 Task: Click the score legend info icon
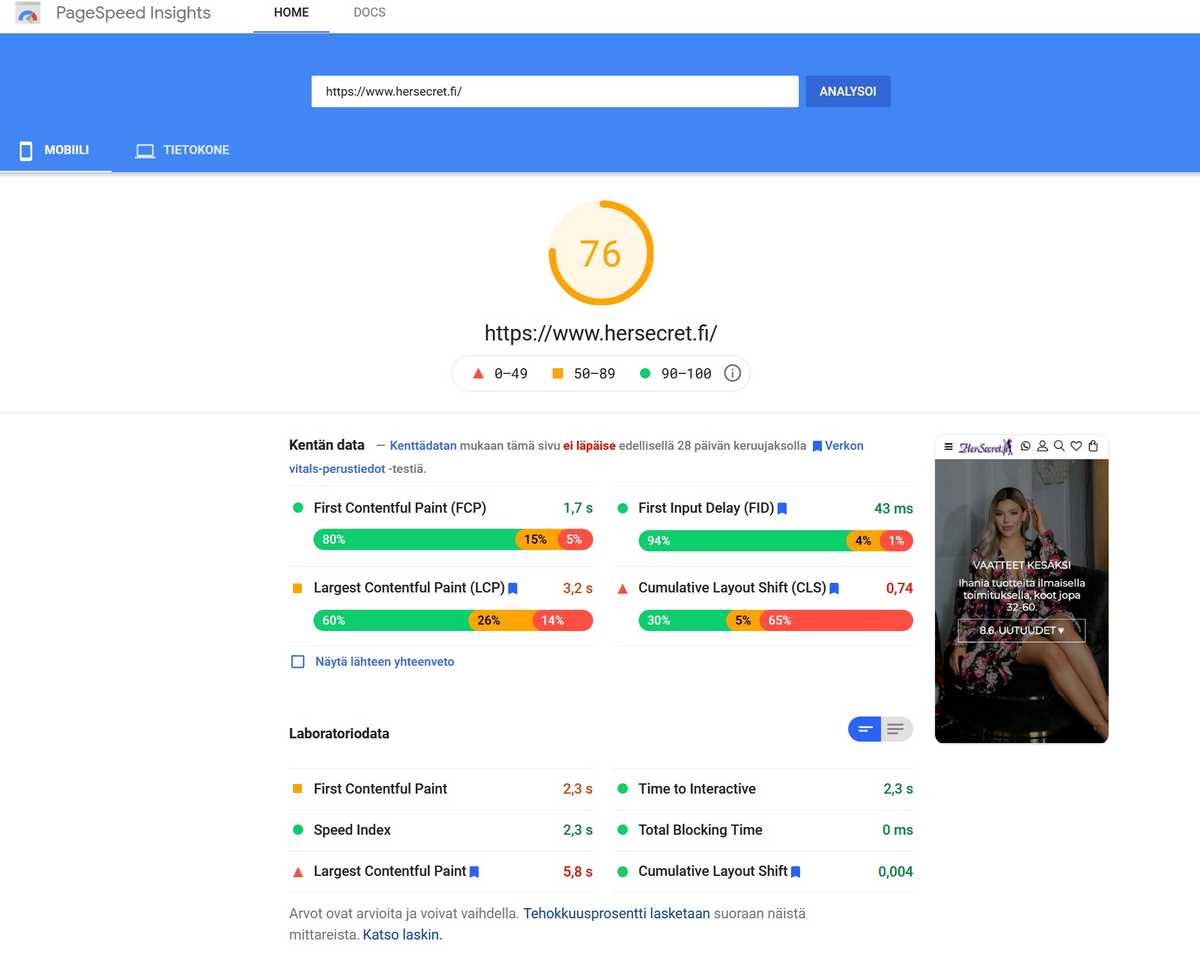(x=732, y=373)
